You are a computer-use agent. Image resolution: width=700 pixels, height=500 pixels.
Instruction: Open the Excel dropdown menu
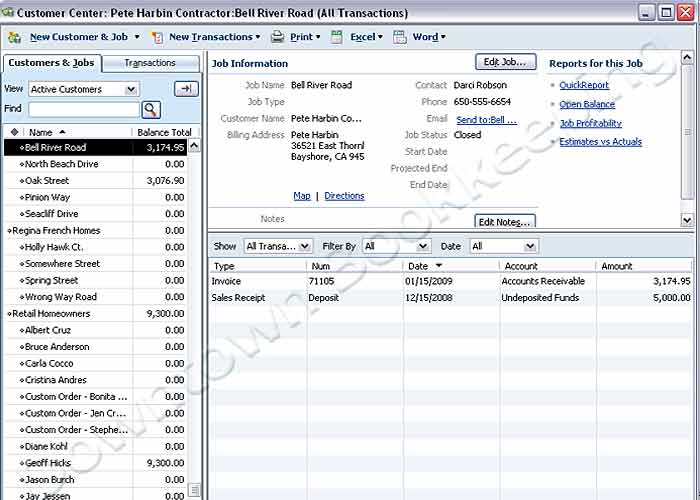pos(380,37)
